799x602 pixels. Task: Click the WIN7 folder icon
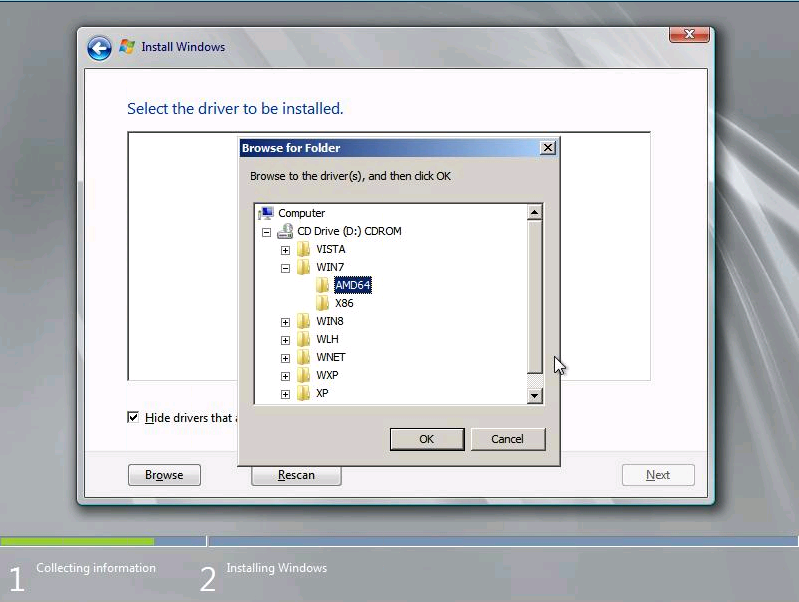coord(304,267)
